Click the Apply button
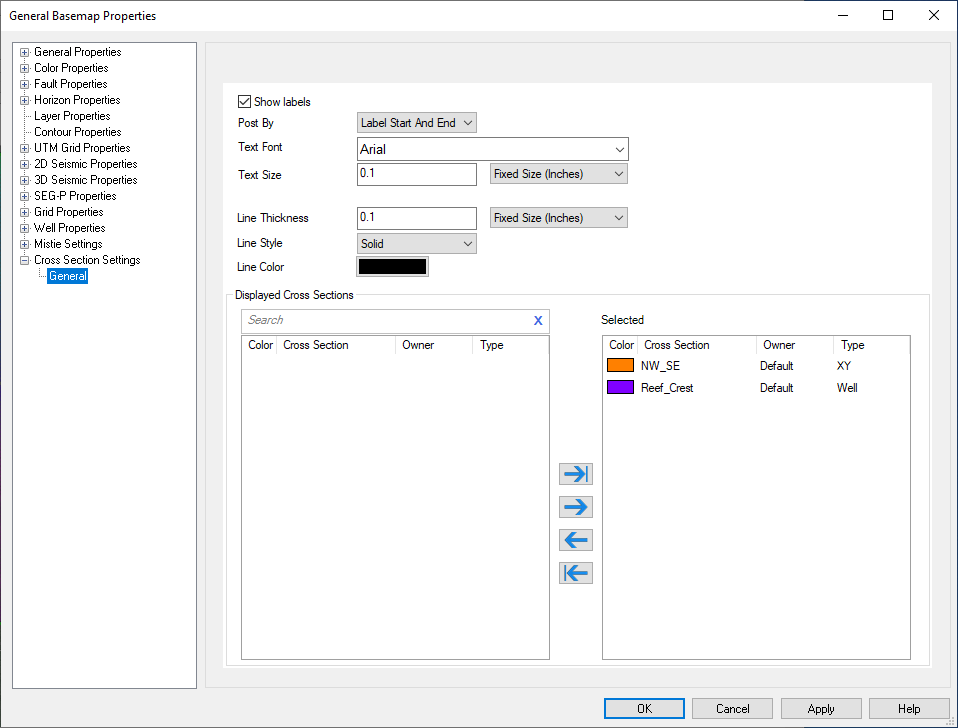Viewport: 958px width, 728px height. coord(821,709)
